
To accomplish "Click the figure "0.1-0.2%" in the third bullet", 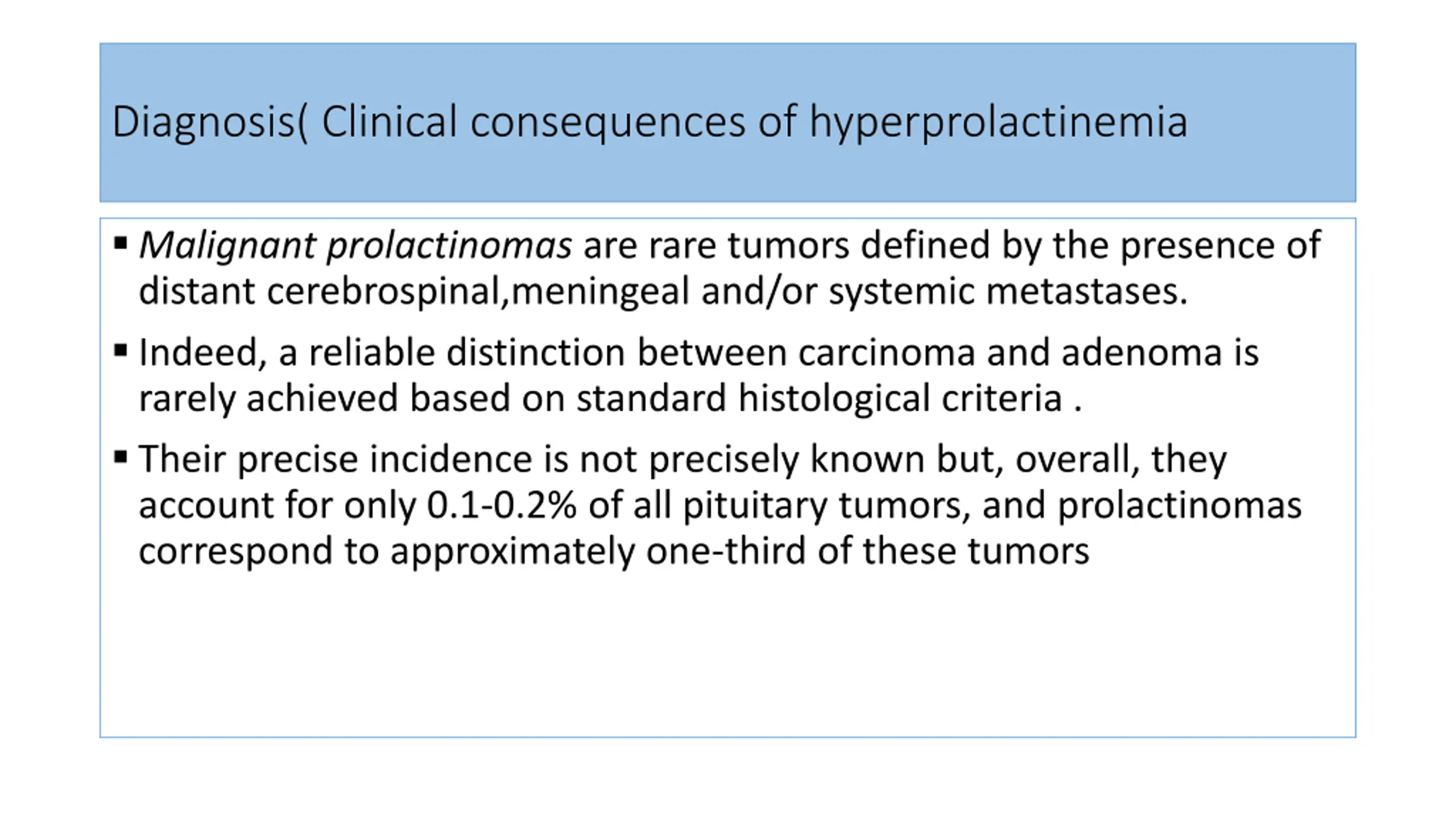I will tap(502, 505).
